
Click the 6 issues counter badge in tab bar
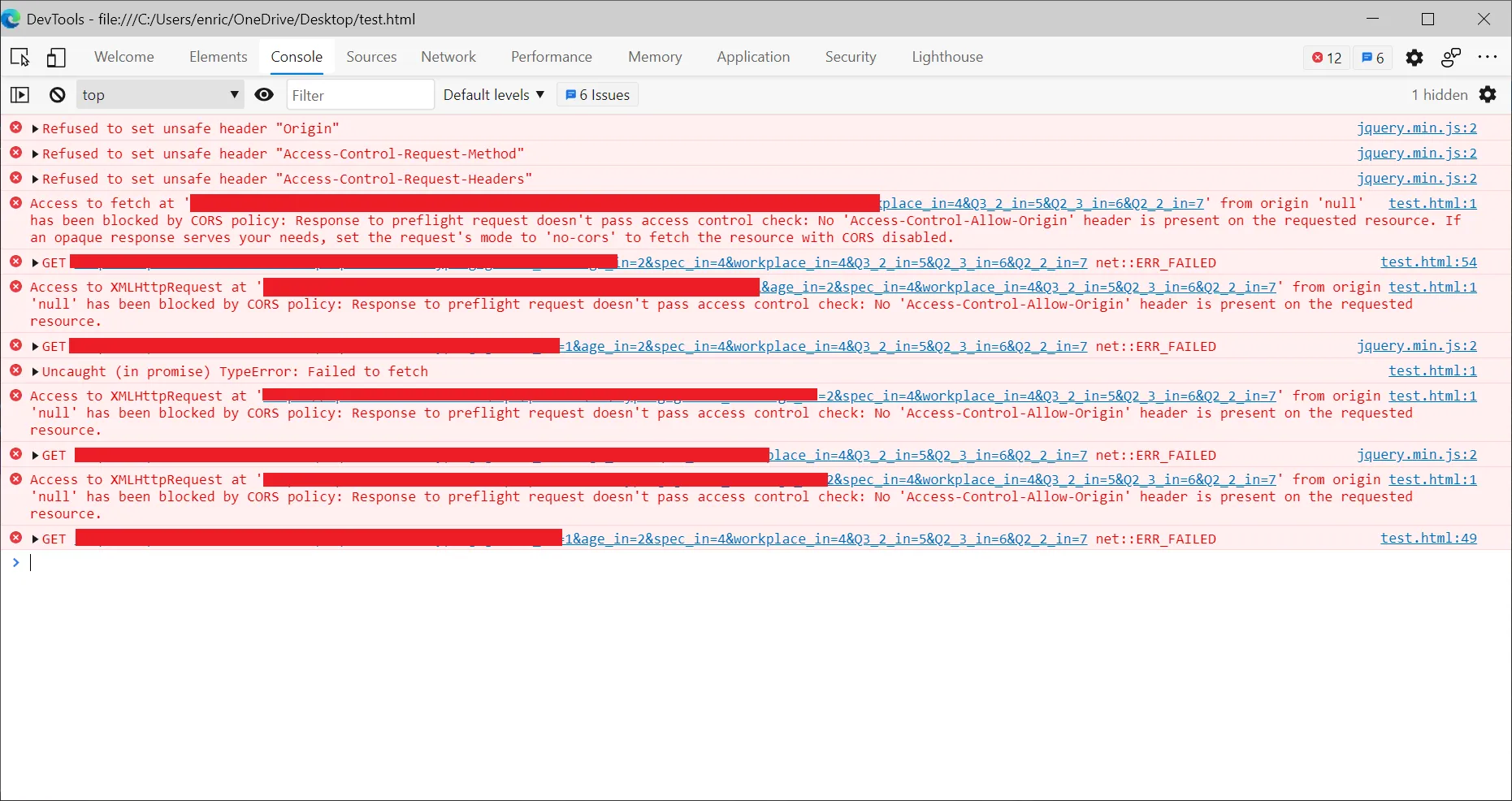click(x=1373, y=58)
